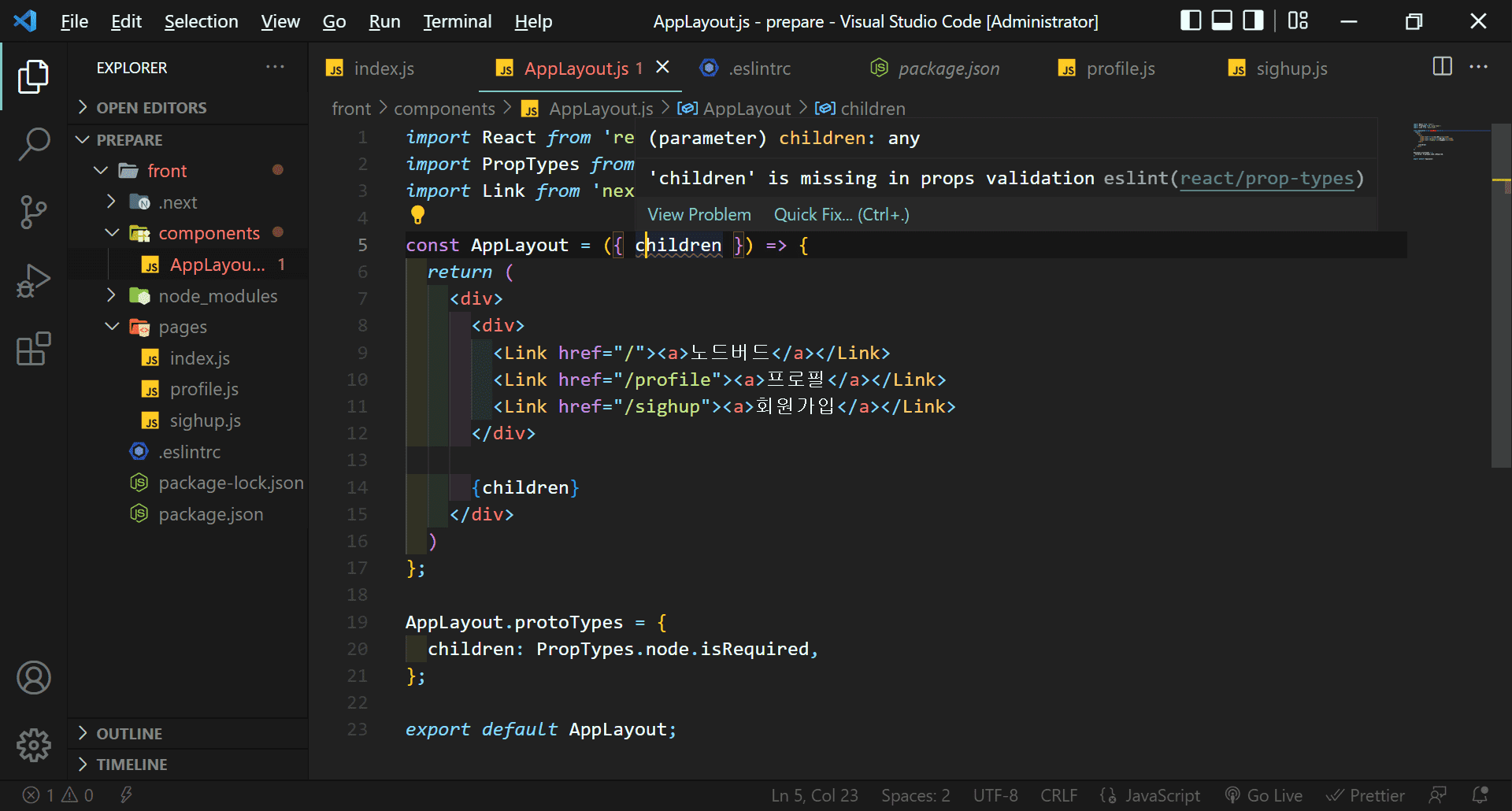Open the Search view in activity bar
Viewport: 1512px width, 811px height.
click(x=34, y=145)
